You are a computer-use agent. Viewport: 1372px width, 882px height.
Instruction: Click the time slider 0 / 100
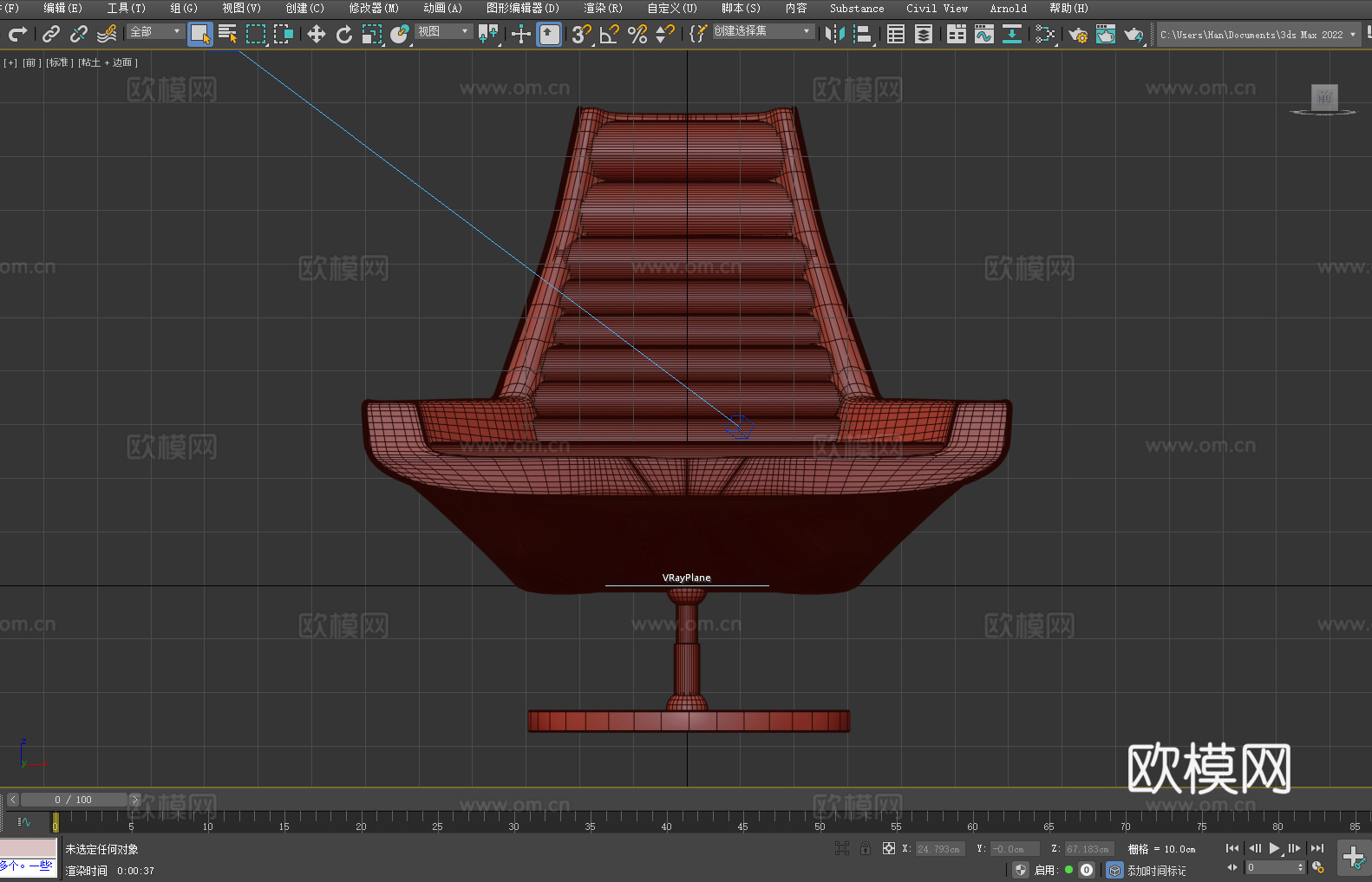(x=74, y=800)
